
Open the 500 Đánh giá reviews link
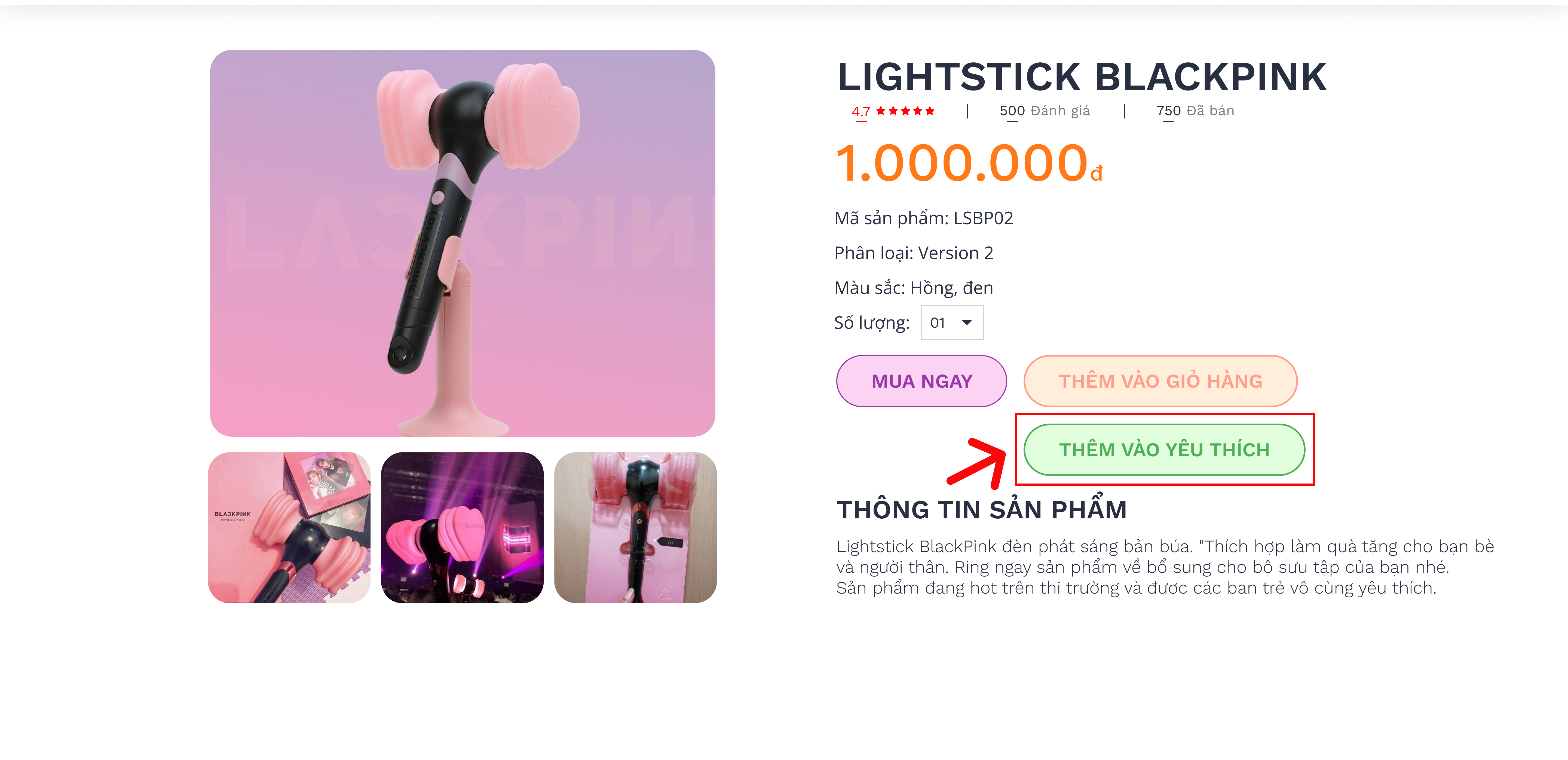[1045, 111]
